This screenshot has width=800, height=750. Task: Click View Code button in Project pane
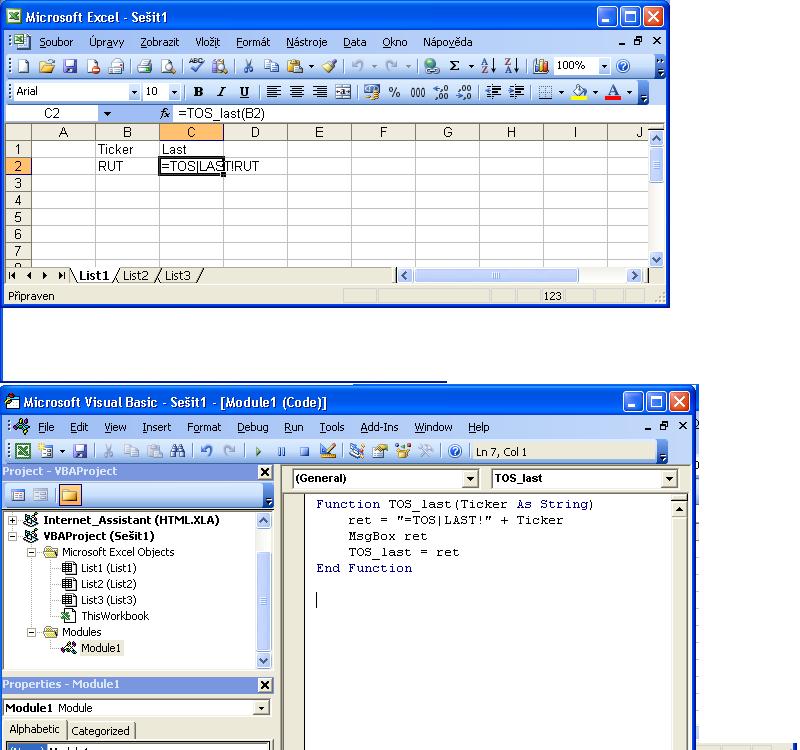pos(18,494)
